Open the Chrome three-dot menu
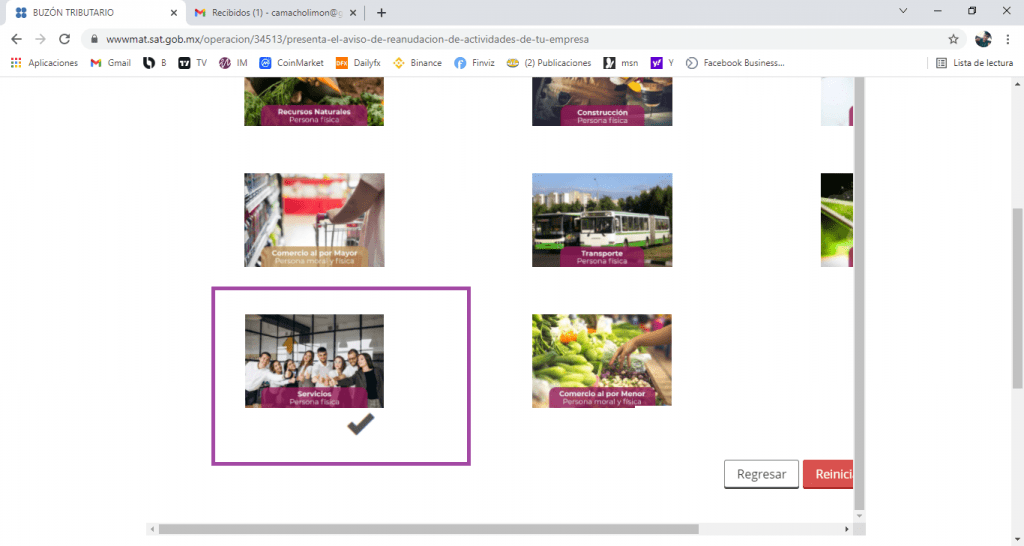The image size is (1024, 546). 1008,39
